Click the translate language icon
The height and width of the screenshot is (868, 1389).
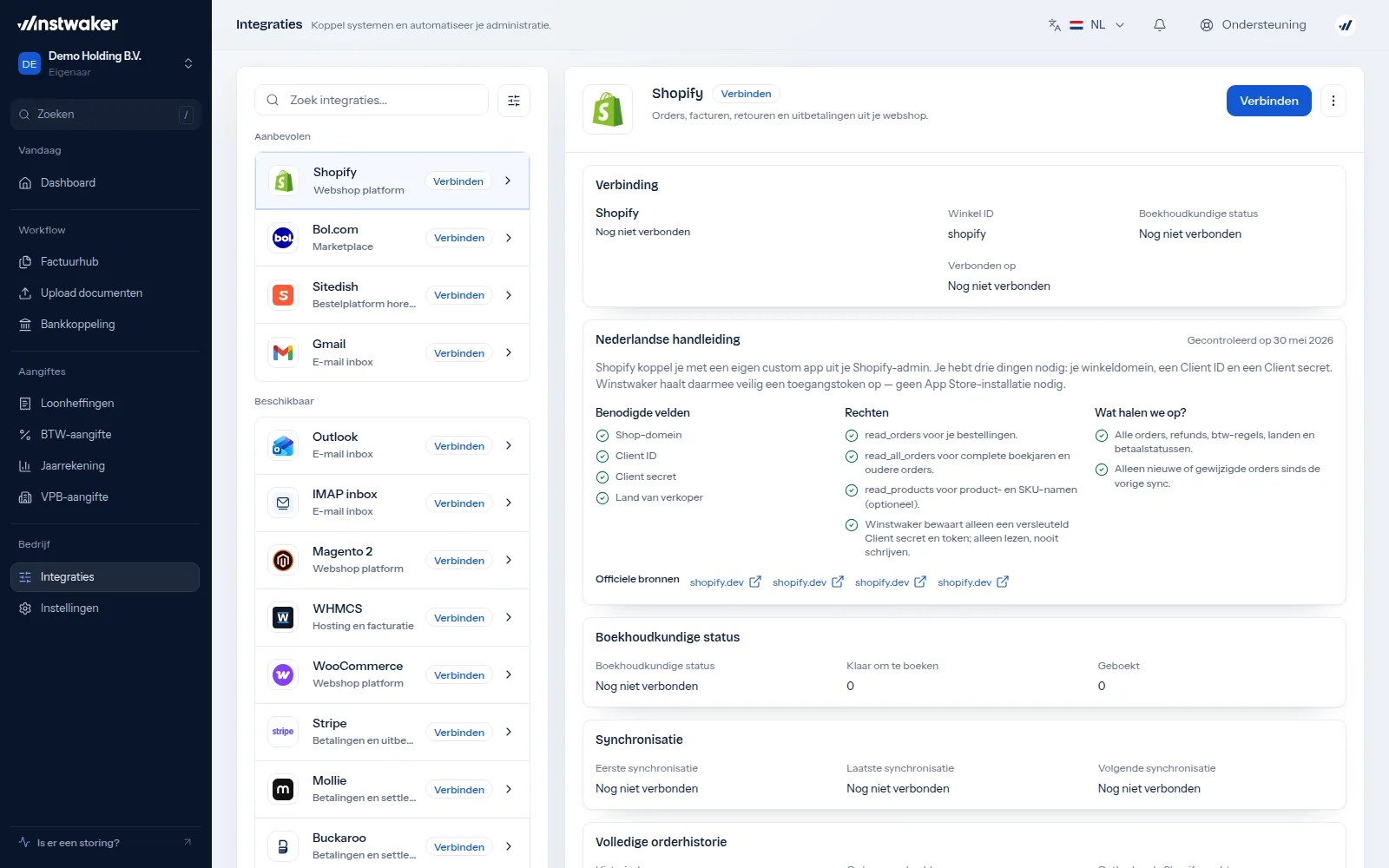[1054, 25]
